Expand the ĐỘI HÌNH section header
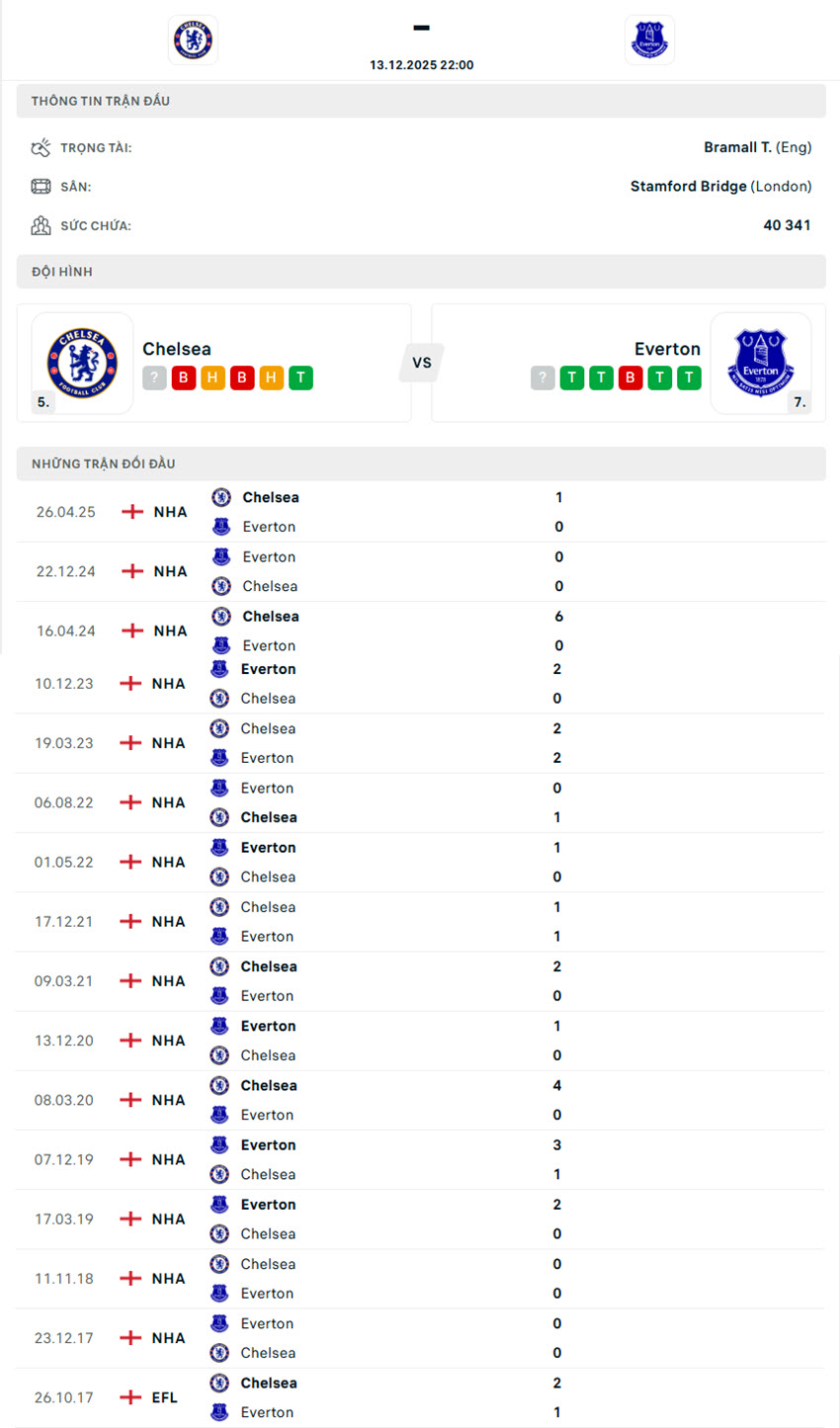The width and height of the screenshot is (840, 1428). (421, 272)
